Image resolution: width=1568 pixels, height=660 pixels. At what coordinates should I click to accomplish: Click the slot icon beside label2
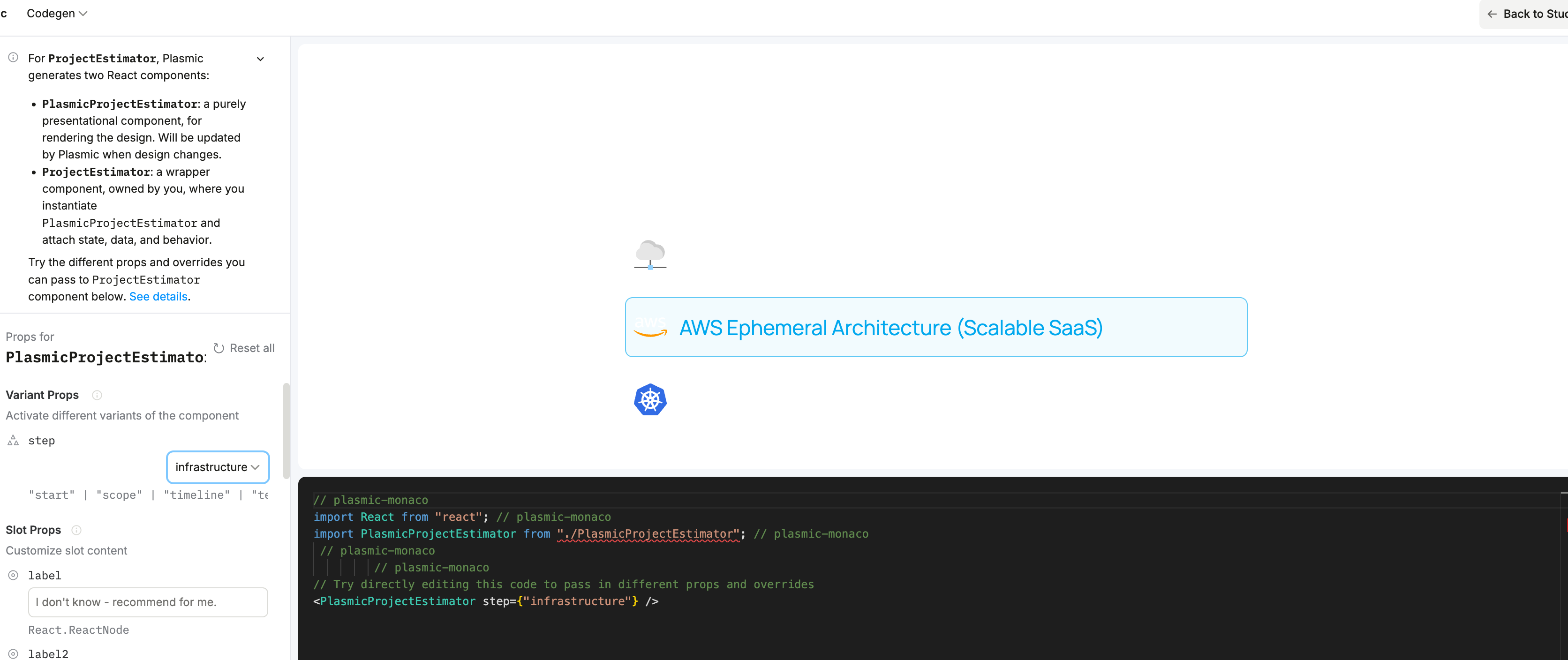tap(13, 653)
